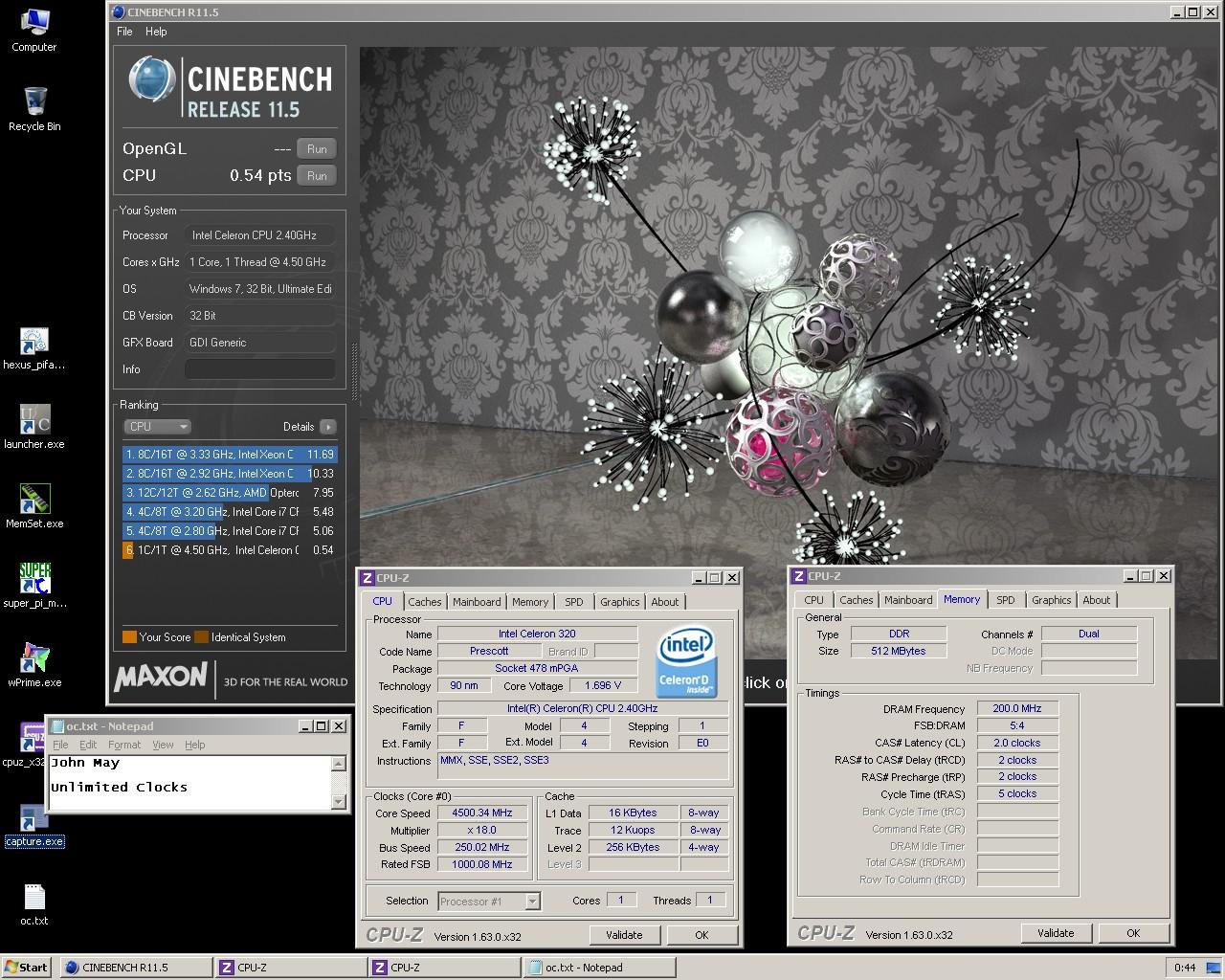Image resolution: width=1225 pixels, height=980 pixels.
Task: Select the super_pi_mod desktop icon
Action: click(x=34, y=586)
